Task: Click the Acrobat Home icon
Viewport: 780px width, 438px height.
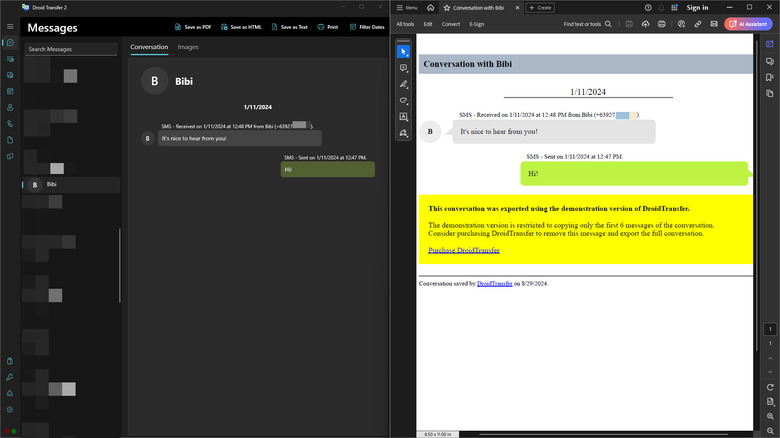Action: point(430,7)
